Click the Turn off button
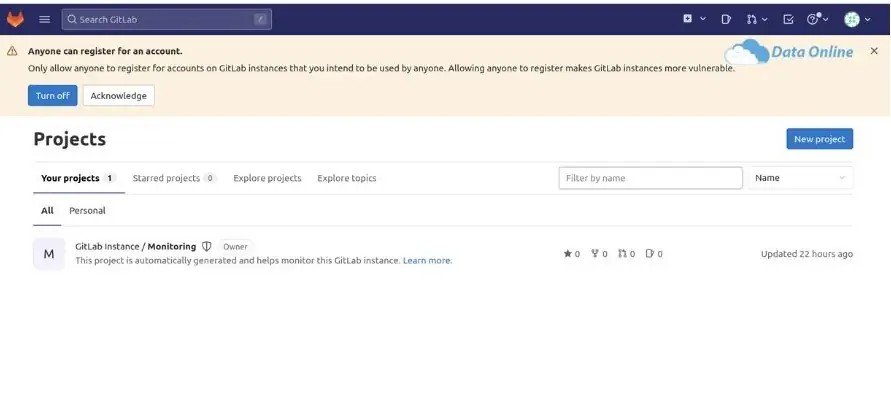Image resolution: width=891 pixels, height=417 pixels. 53,95
